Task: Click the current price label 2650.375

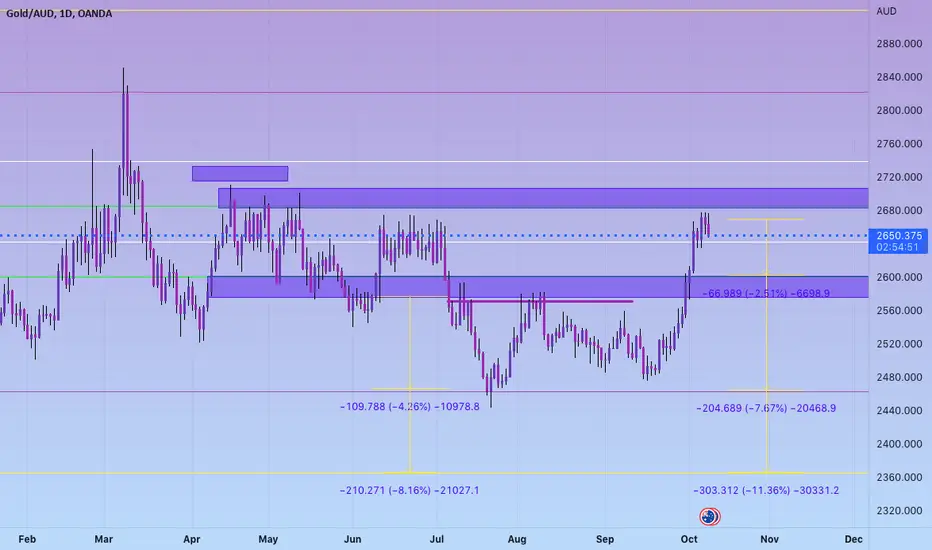Action: coord(899,235)
